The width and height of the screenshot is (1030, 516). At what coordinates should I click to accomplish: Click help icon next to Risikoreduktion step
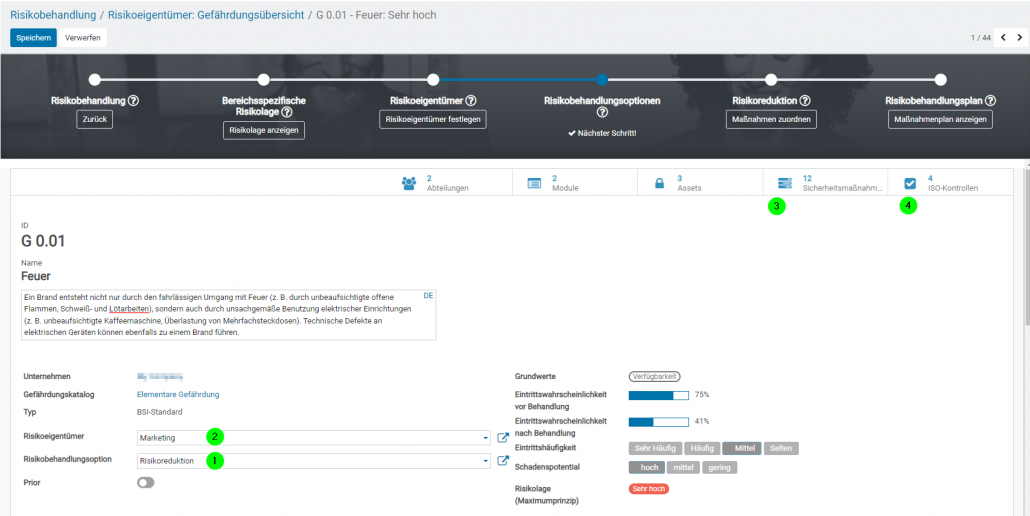coord(805,101)
